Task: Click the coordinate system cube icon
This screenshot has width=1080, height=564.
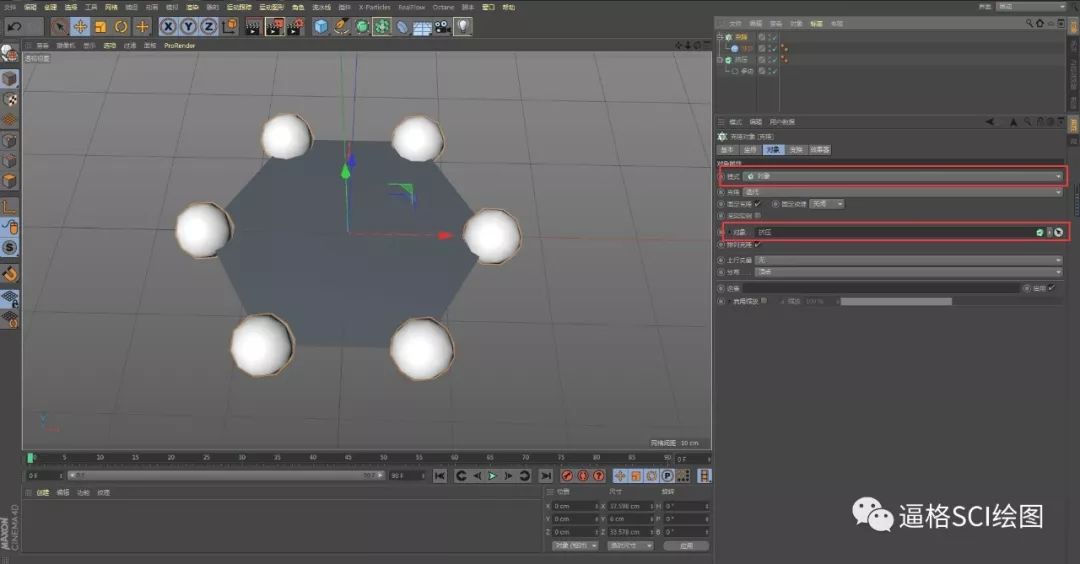Action: click(x=229, y=27)
